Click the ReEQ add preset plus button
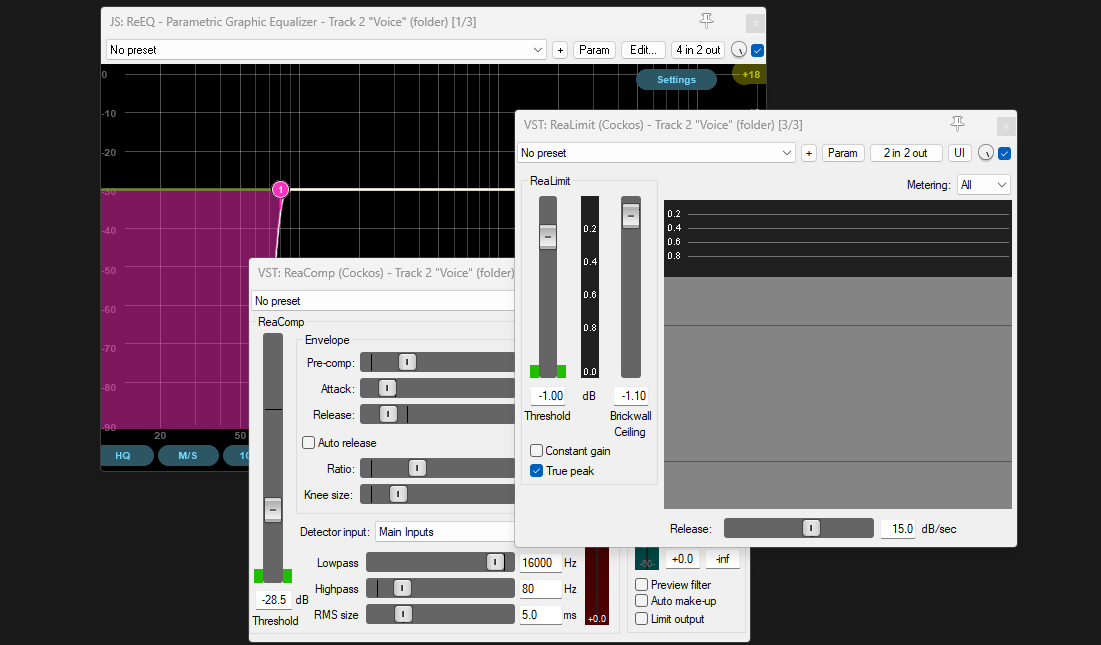This screenshot has height=645, width=1101. [x=560, y=50]
